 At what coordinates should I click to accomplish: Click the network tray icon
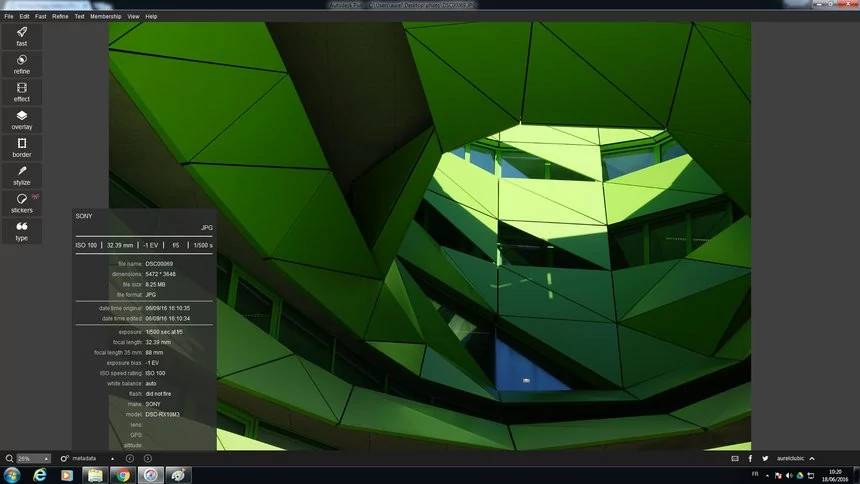(811, 475)
